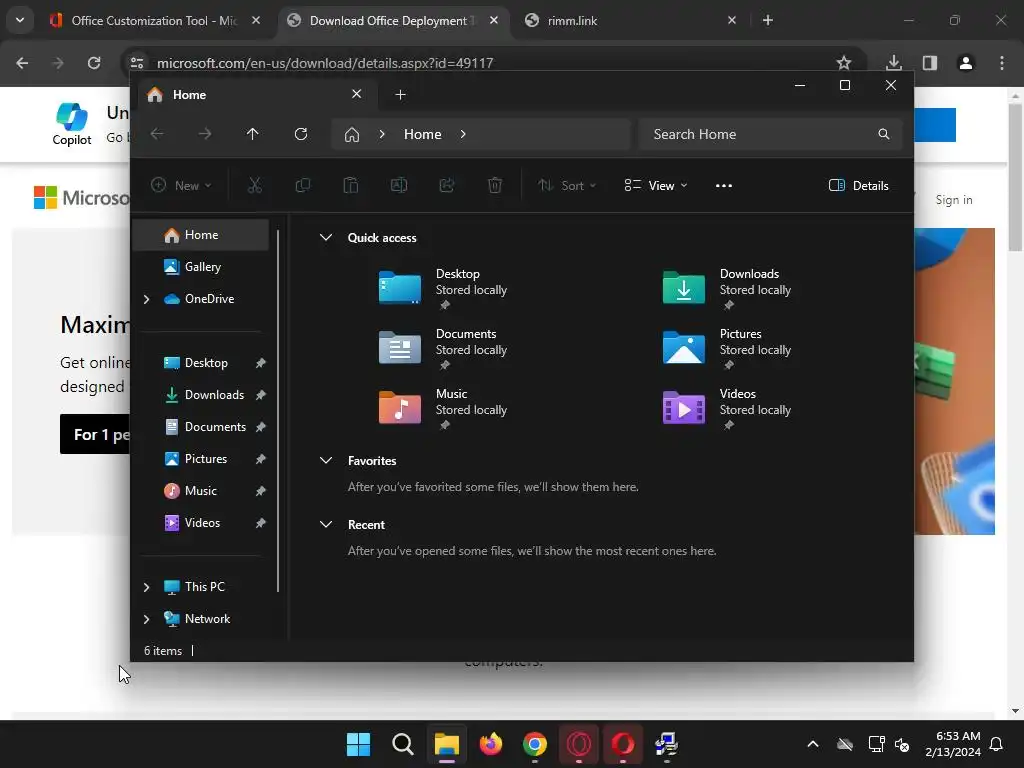Click the Cut scissors icon in File Explorer toolbar

[255, 185]
